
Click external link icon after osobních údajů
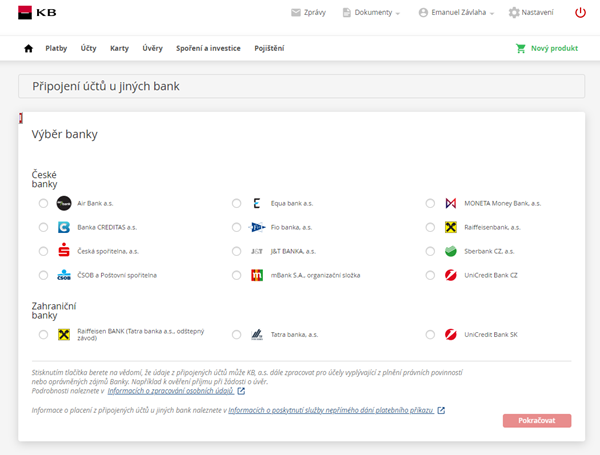(241, 391)
